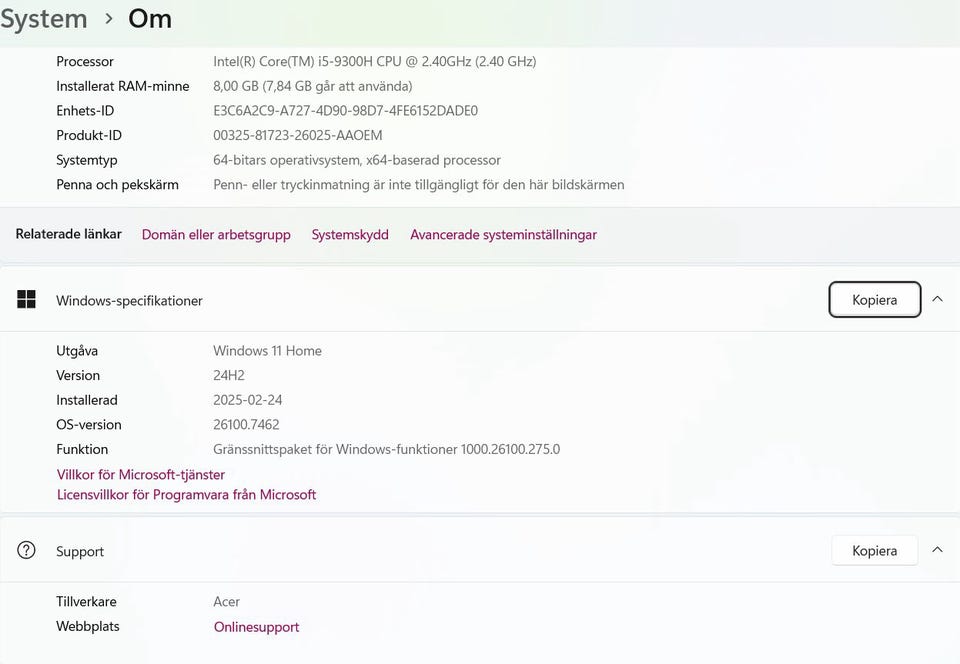Click the Webbplats label

point(88,627)
